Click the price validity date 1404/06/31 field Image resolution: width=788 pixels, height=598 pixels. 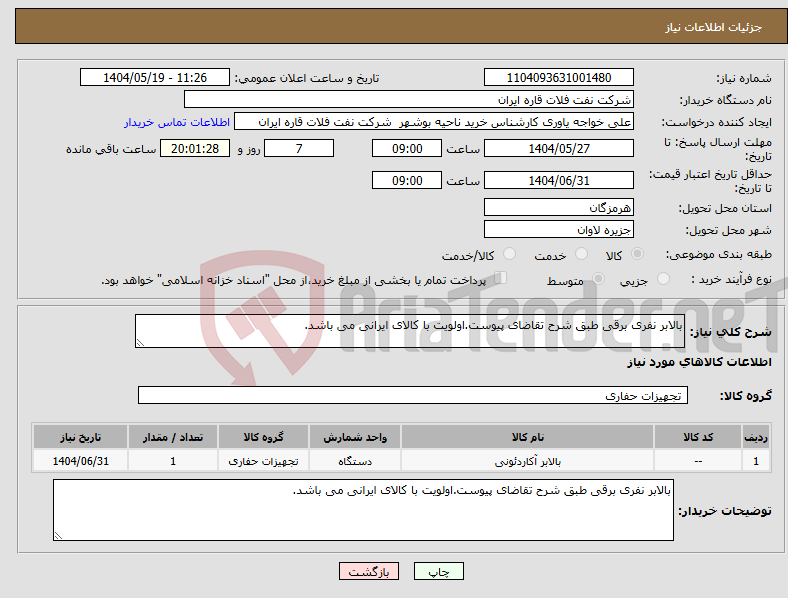click(x=558, y=180)
